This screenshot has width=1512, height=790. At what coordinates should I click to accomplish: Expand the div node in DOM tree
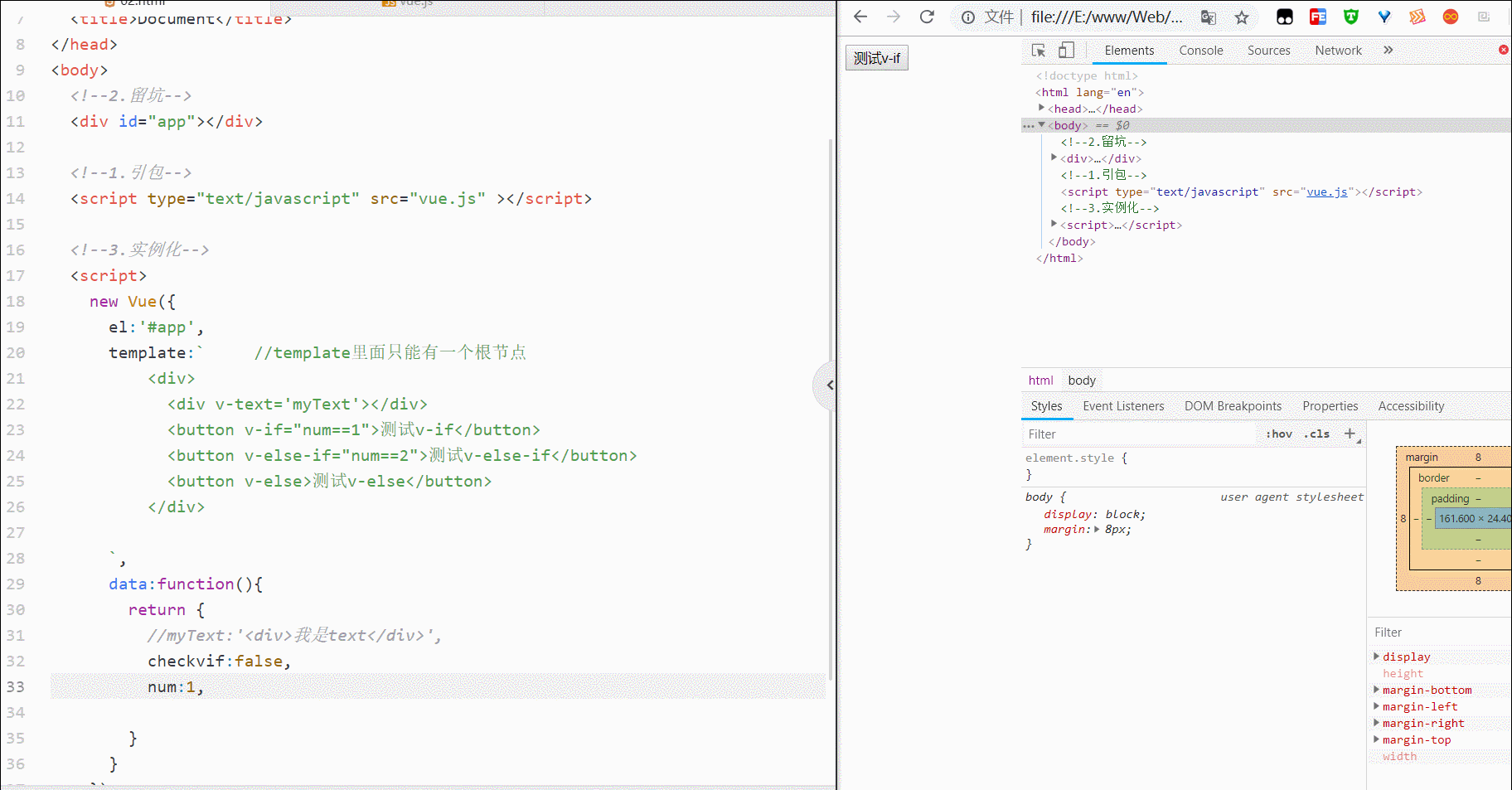[x=1054, y=158]
